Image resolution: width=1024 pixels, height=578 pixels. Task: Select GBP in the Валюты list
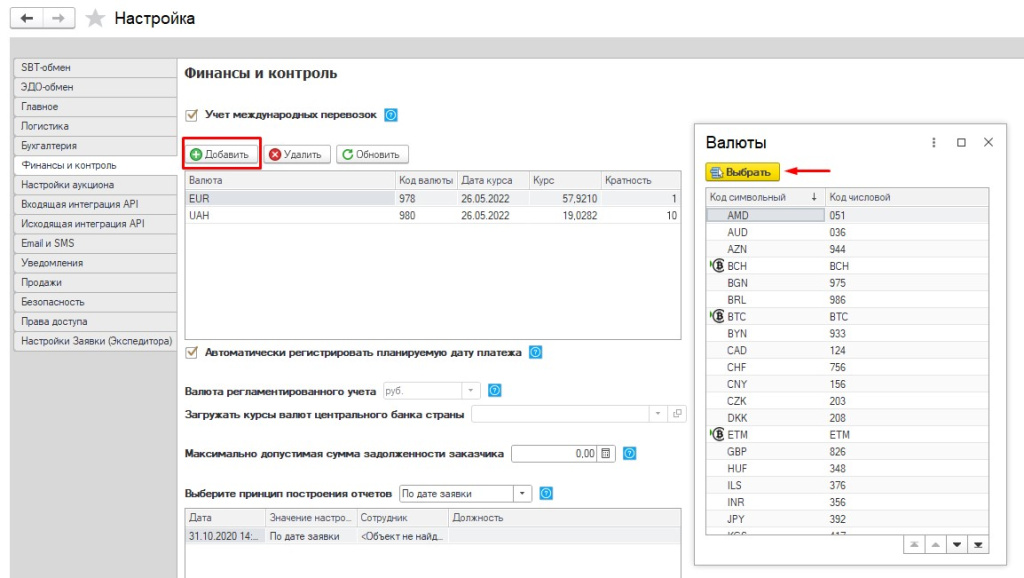pyautogui.click(x=847, y=451)
